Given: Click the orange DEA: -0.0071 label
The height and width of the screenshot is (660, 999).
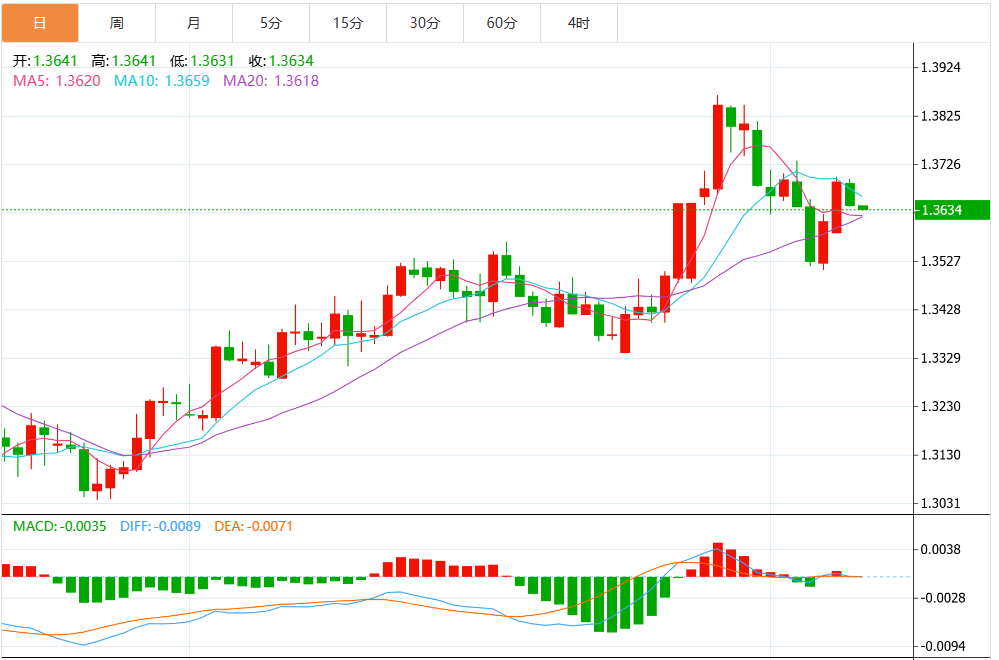Looking at the screenshot, I should point(254,525).
